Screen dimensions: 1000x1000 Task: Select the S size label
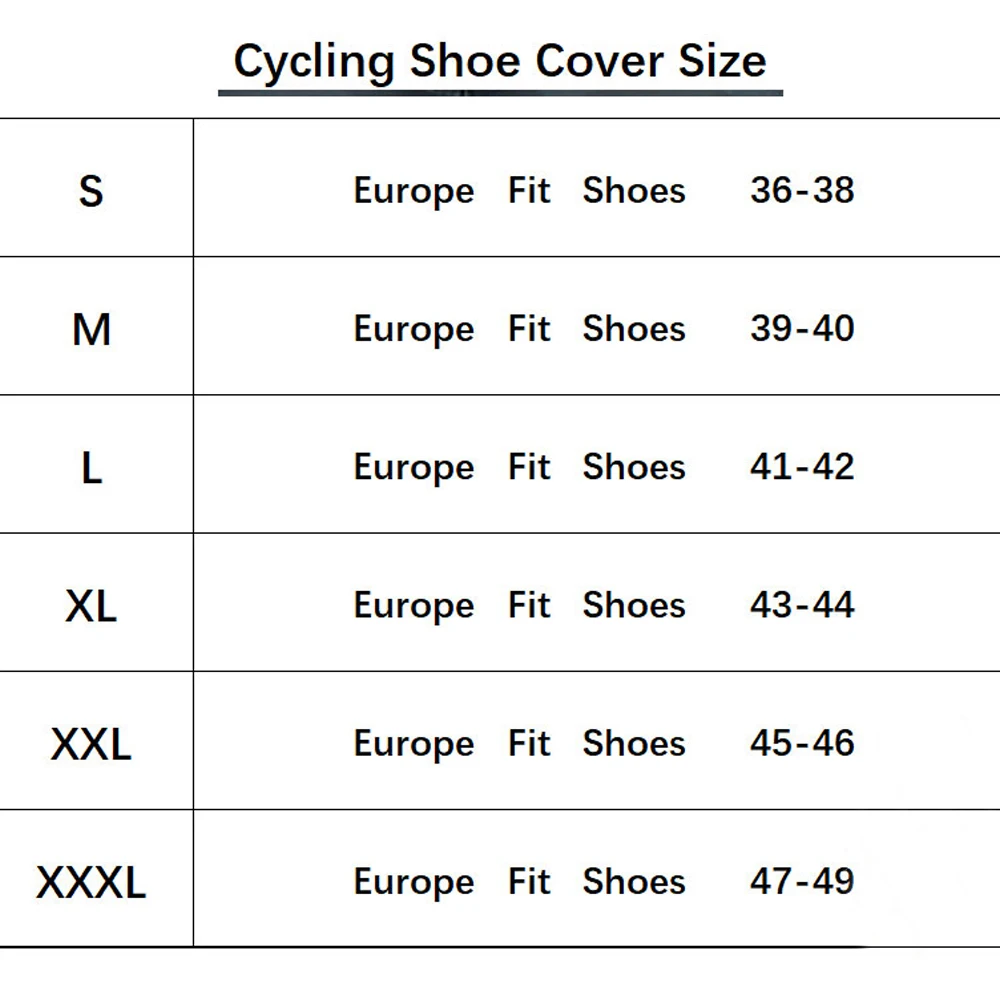click(x=91, y=190)
